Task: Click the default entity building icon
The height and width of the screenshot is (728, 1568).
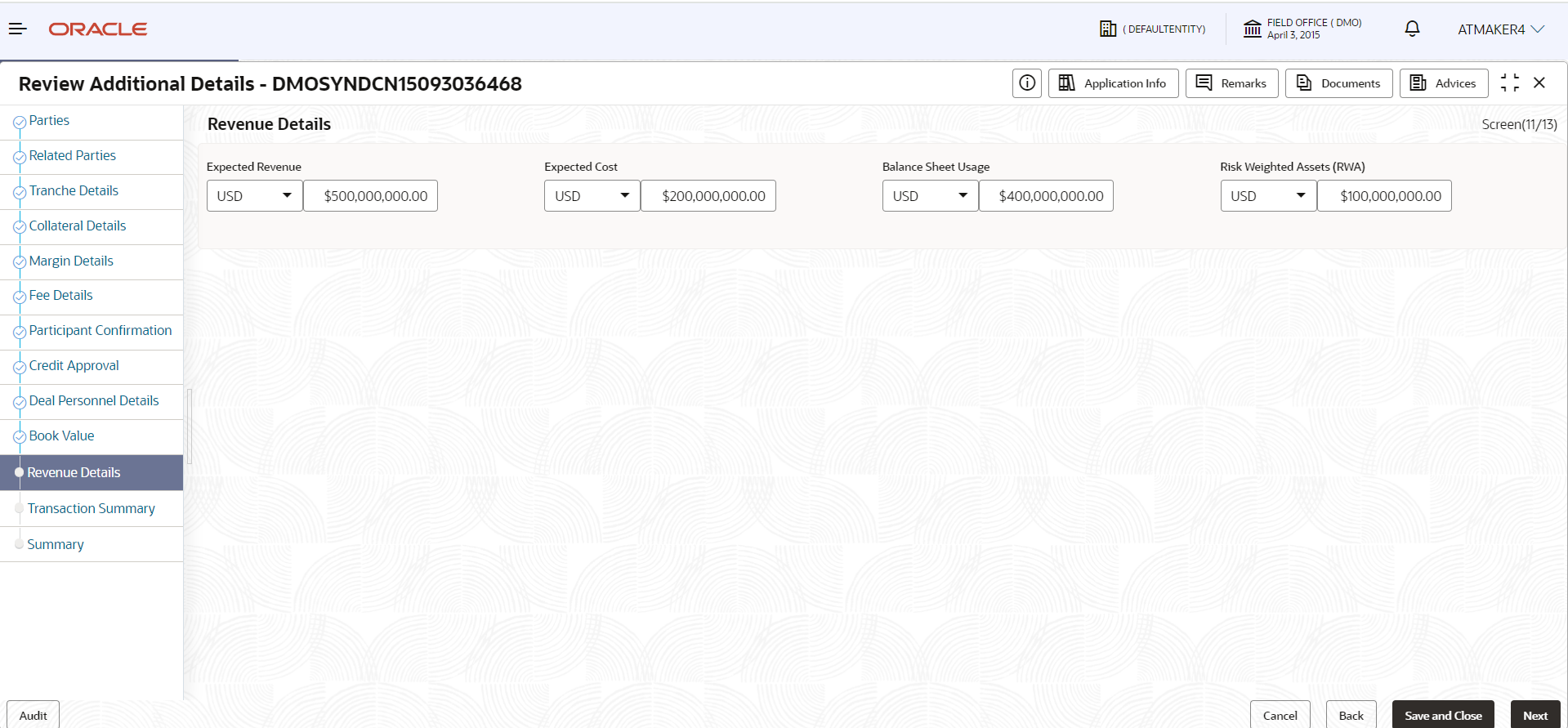Action: pyautogui.click(x=1108, y=29)
